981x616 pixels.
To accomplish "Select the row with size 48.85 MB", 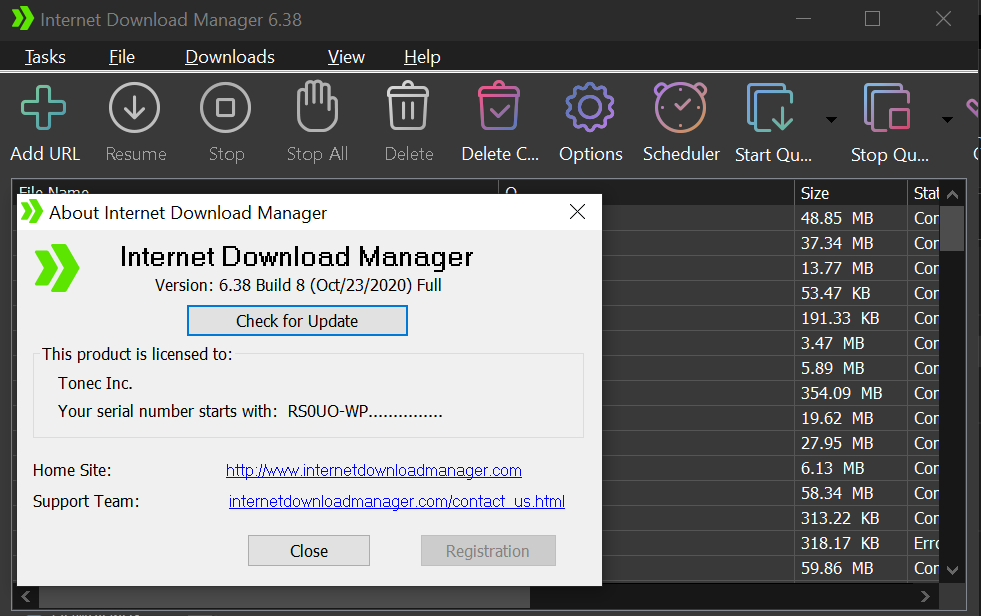I will (x=770, y=218).
